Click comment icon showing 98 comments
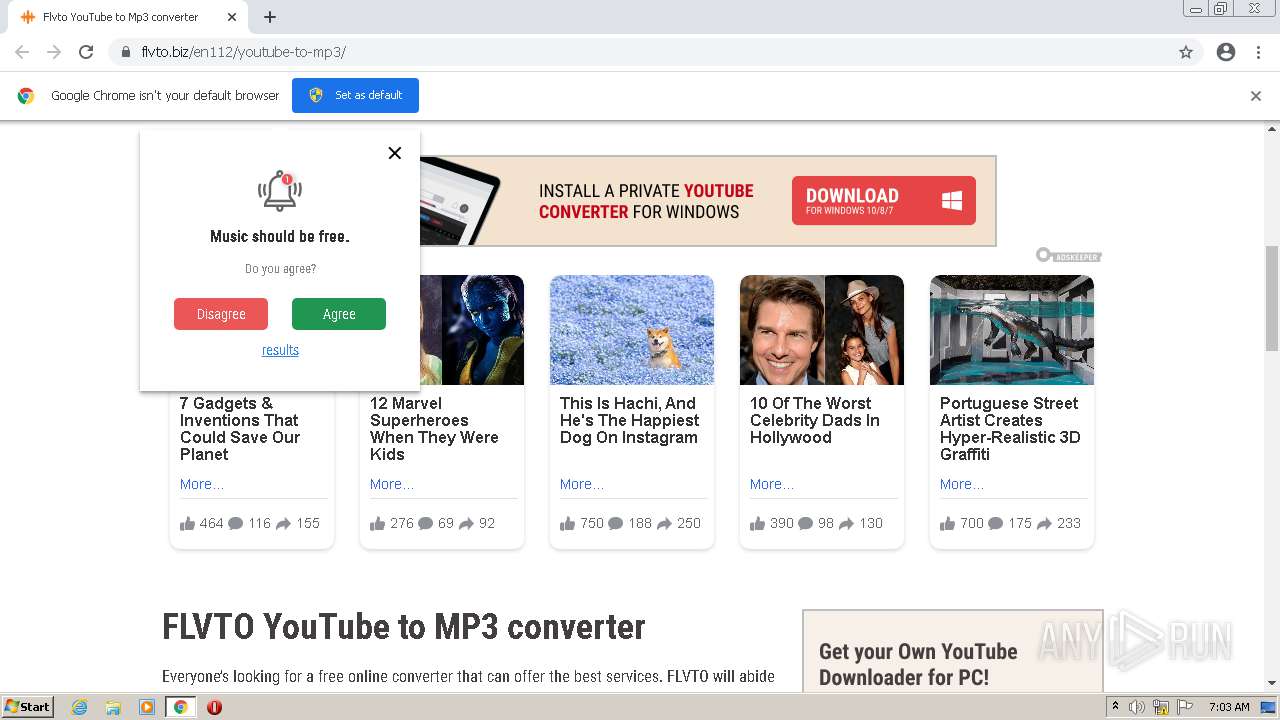Viewport: 1280px width, 720px height. point(806,523)
